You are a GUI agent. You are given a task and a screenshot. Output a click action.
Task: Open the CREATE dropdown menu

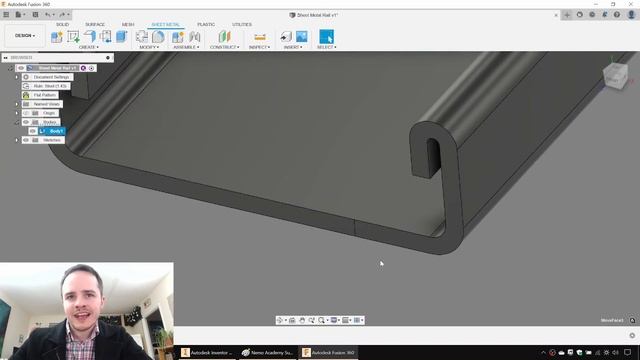point(89,47)
